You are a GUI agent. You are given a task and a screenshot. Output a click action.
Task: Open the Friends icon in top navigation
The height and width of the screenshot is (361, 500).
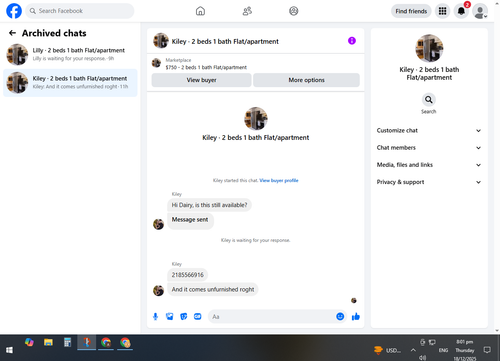pos(247,11)
